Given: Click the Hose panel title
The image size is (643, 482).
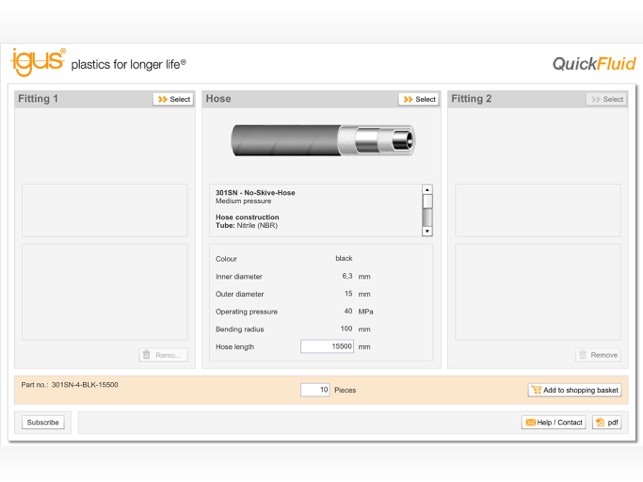Looking at the screenshot, I should coord(218,99).
